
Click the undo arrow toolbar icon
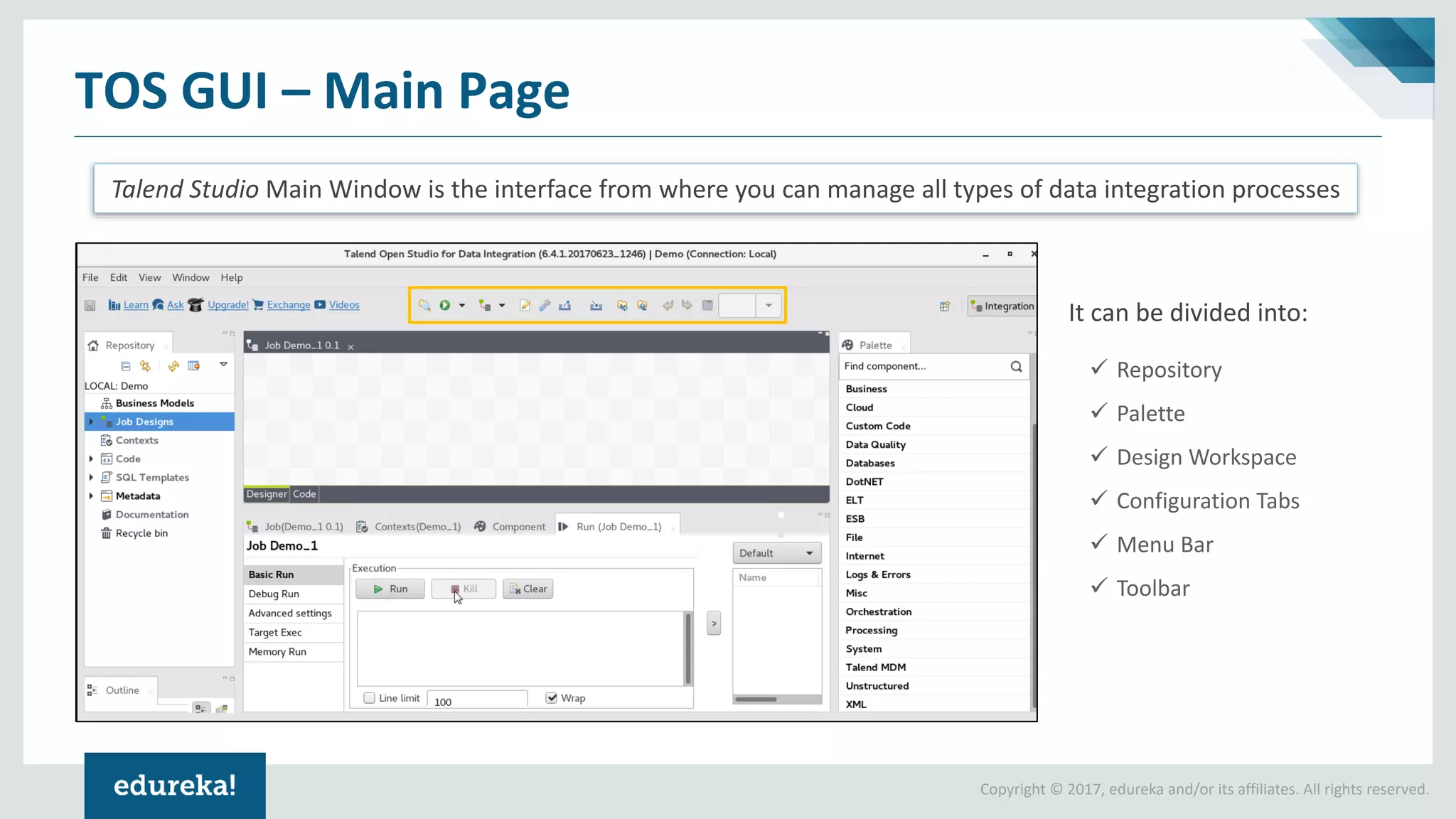click(x=668, y=305)
